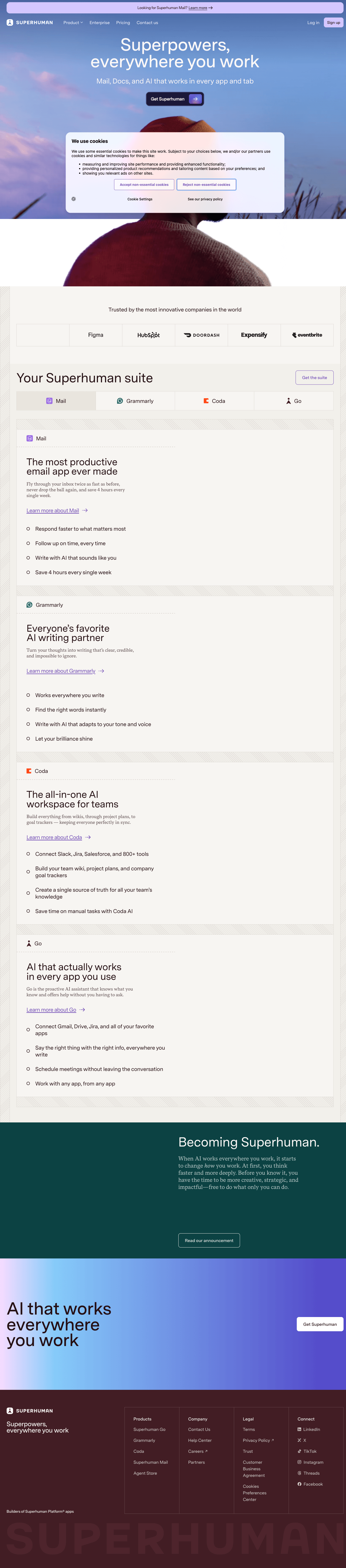Open the Pricing menu item

[x=123, y=22]
